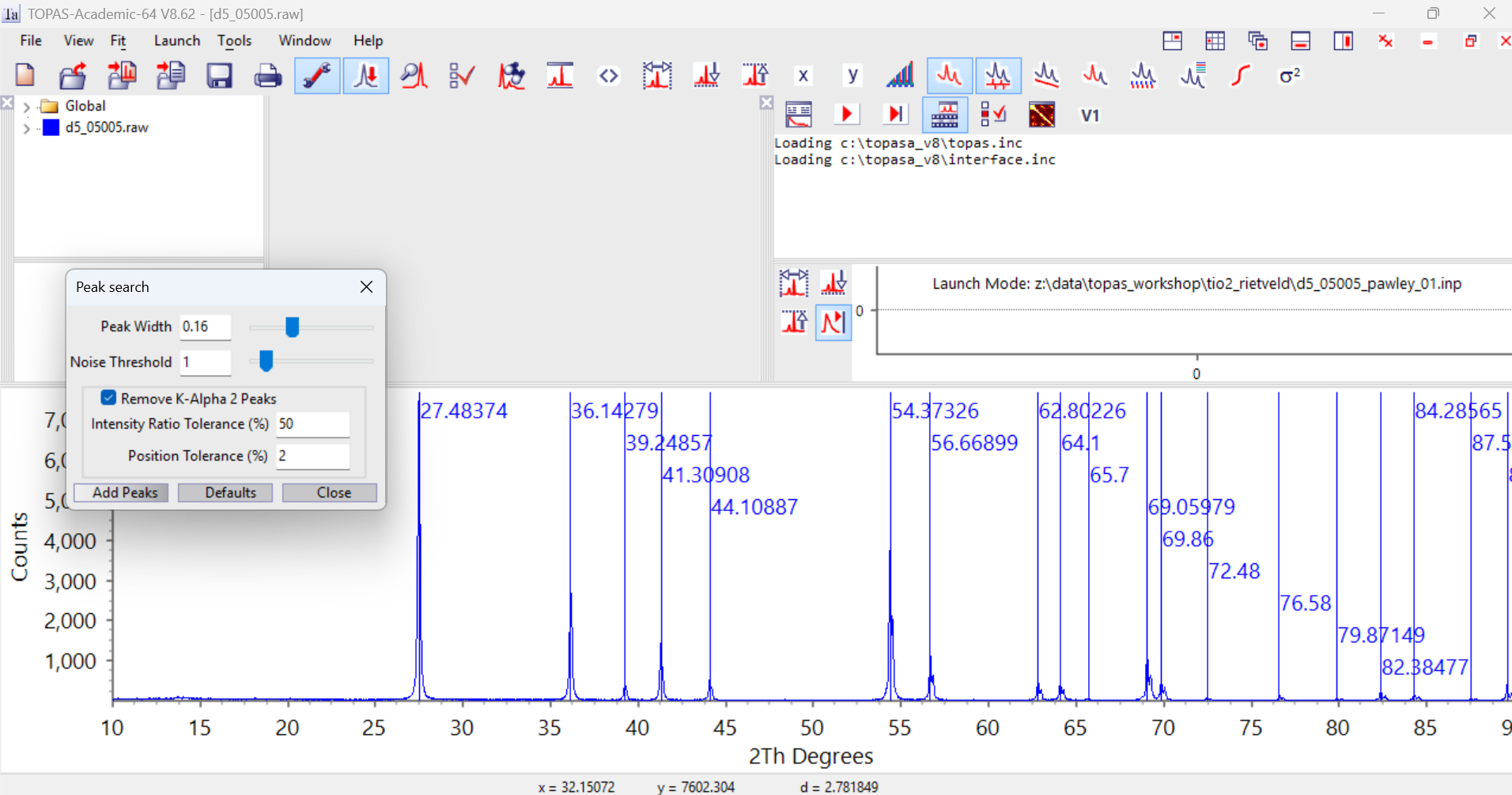Open the correlation matrix heatmap icon
Image resolution: width=1512 pixels, height=795 pixels.
click(x=1041, y=115)
